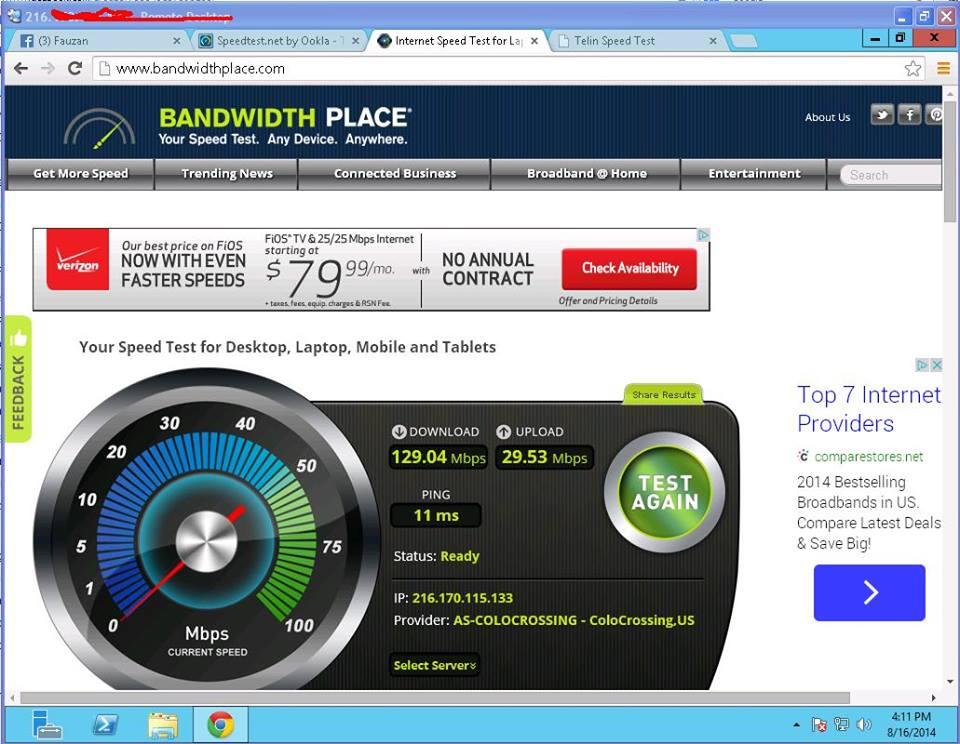Click the speedometer gauge center knob
This screenshot has width=960, height=744.
(x=206, y=542)
